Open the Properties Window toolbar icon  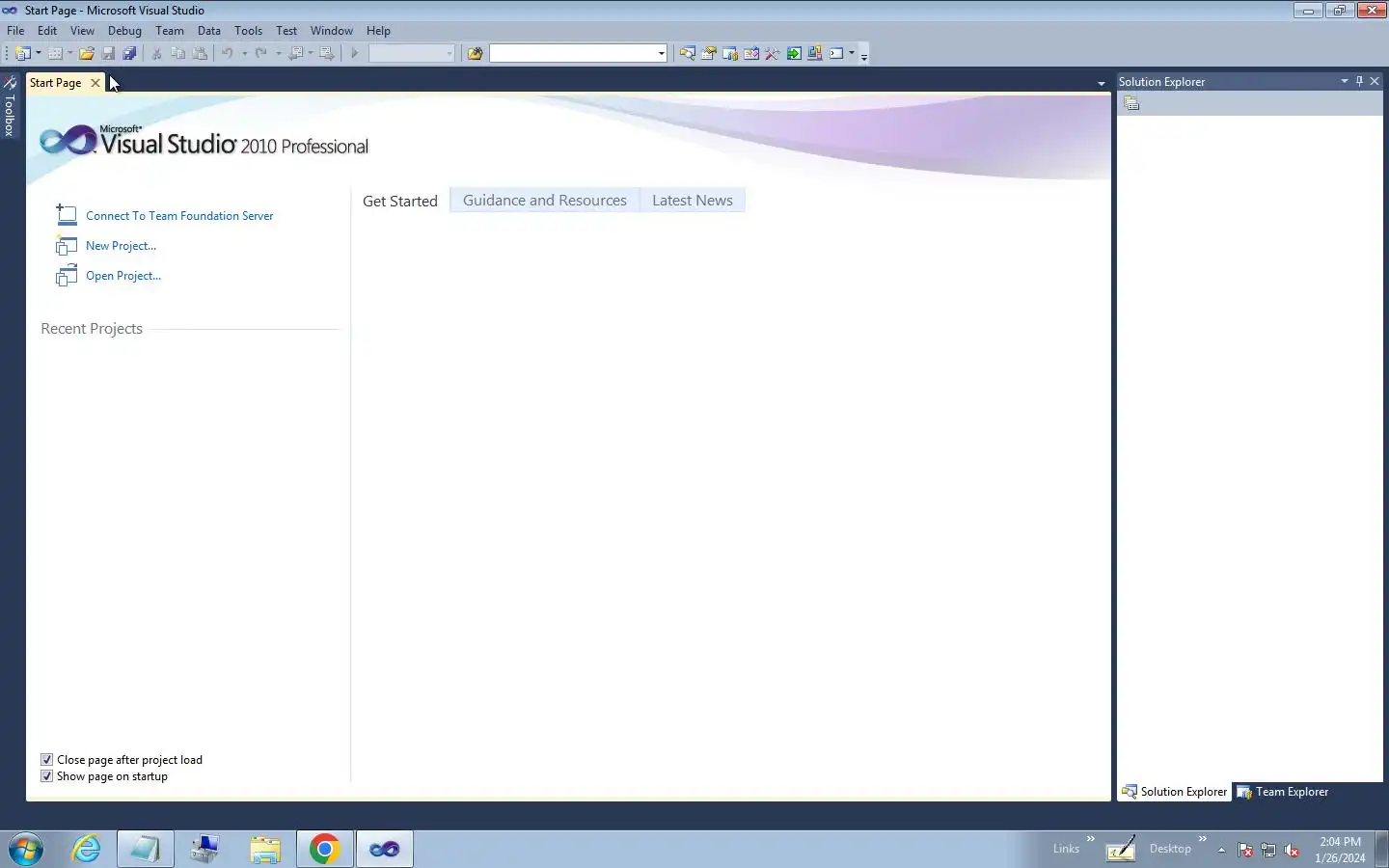(x=708, y=54)
